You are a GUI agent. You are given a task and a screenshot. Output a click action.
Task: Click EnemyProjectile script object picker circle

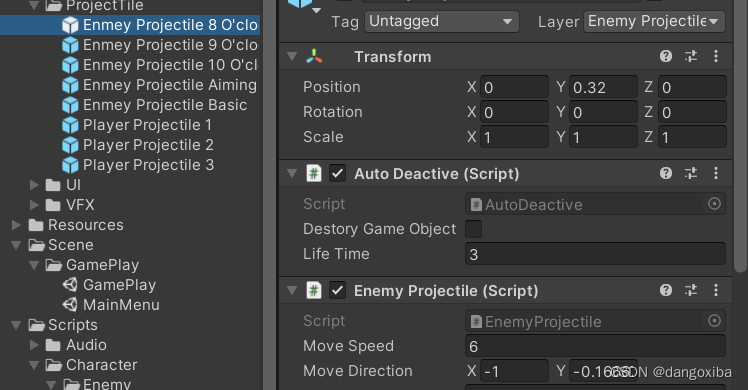point(714,321)
